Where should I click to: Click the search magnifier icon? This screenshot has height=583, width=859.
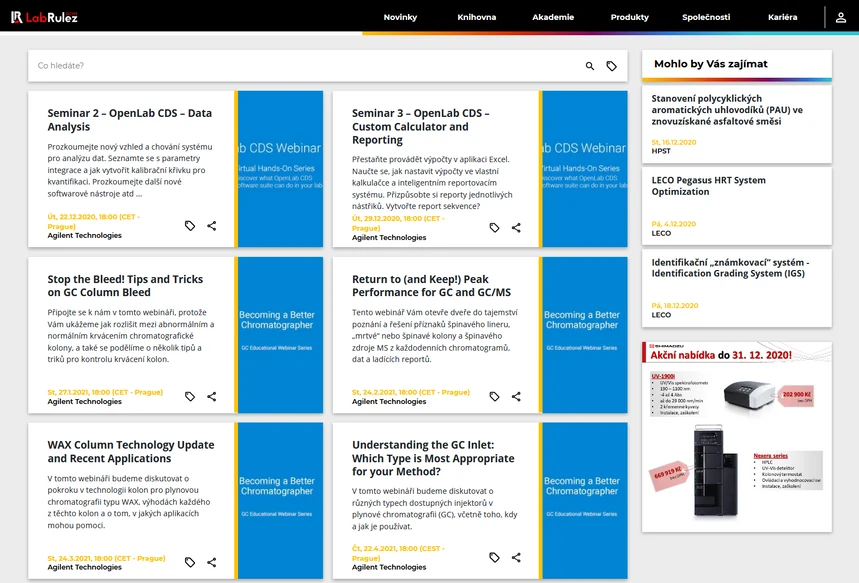(x=589, y=66)
